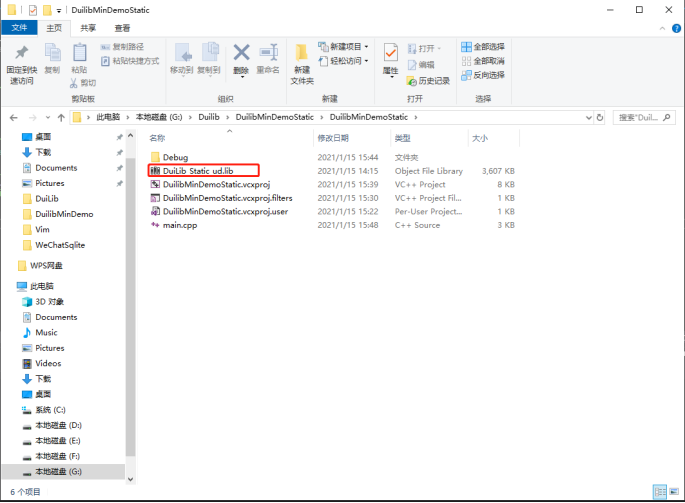
Task: Switch to the Home (主页) tab
Action: coord(54,28)
